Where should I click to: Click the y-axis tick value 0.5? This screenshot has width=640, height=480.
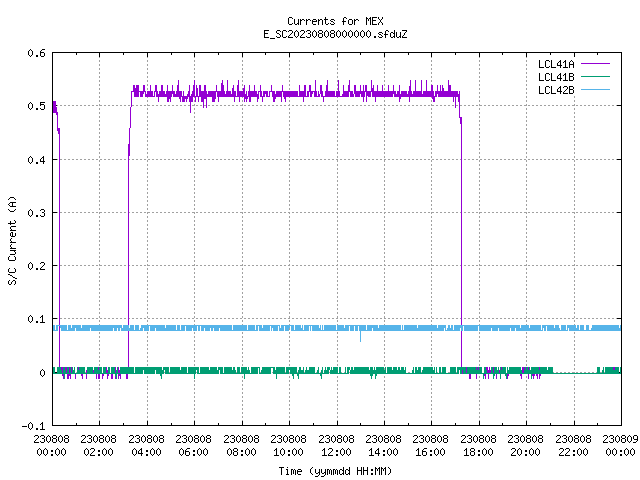36,106
